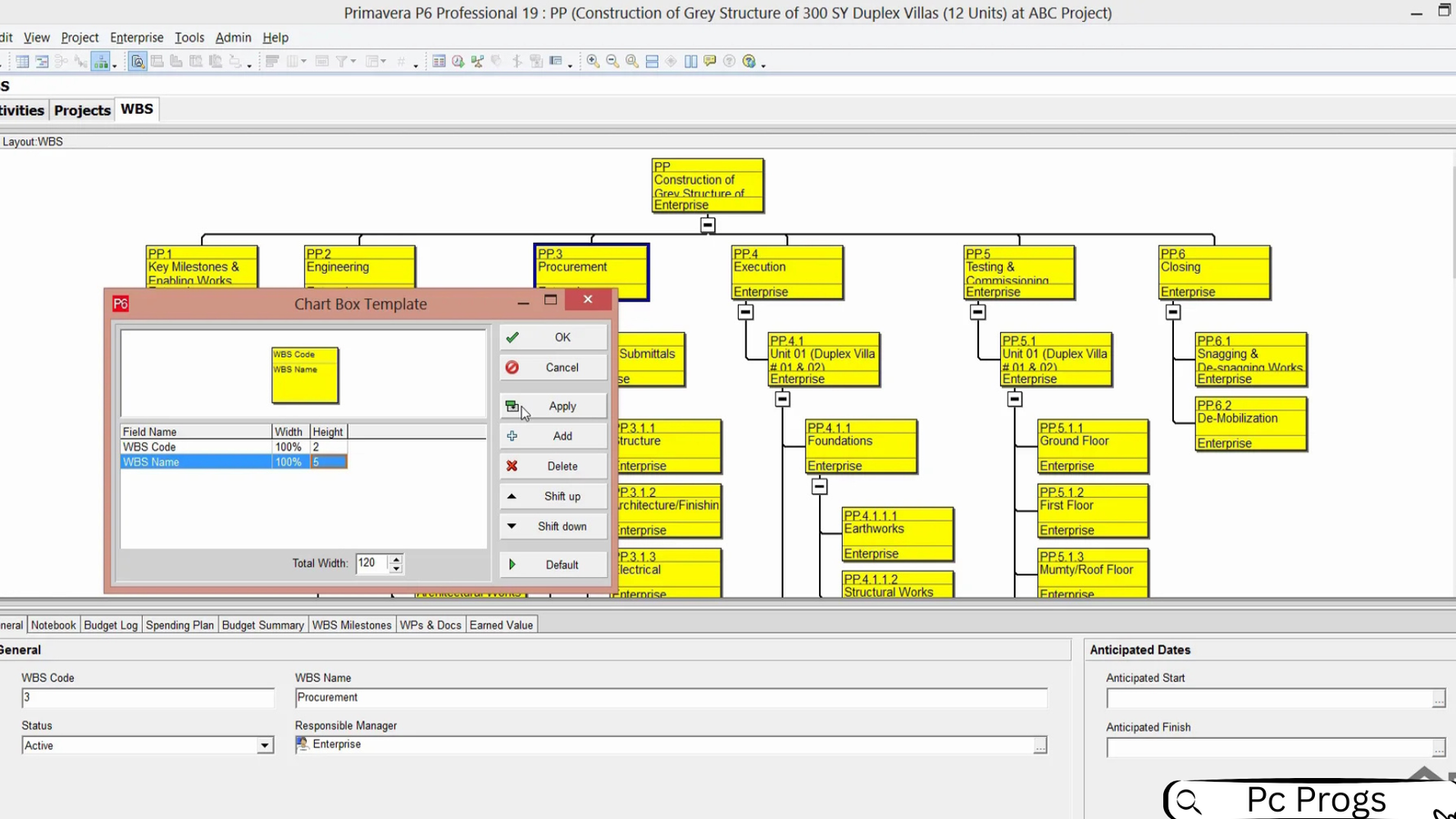Viewport: 1456px width, 819px height.
Task: Click the P6 icon in Chart Box Template title
Action: 120,304
